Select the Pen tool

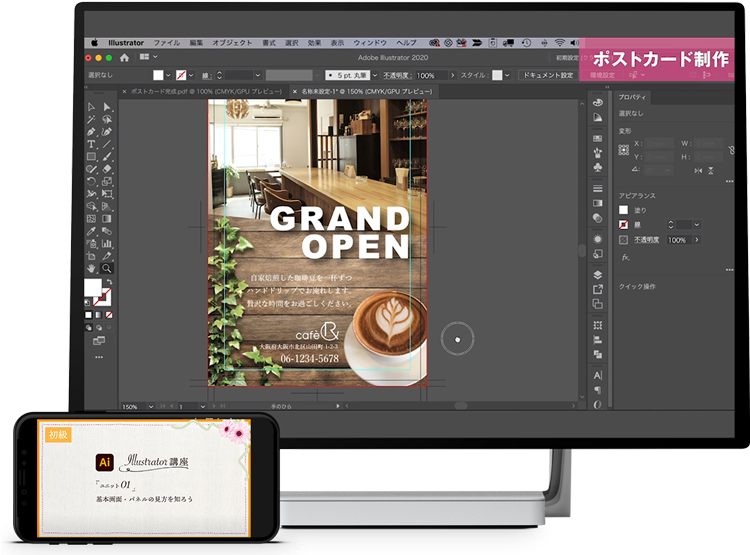click(x=92, y=131)
